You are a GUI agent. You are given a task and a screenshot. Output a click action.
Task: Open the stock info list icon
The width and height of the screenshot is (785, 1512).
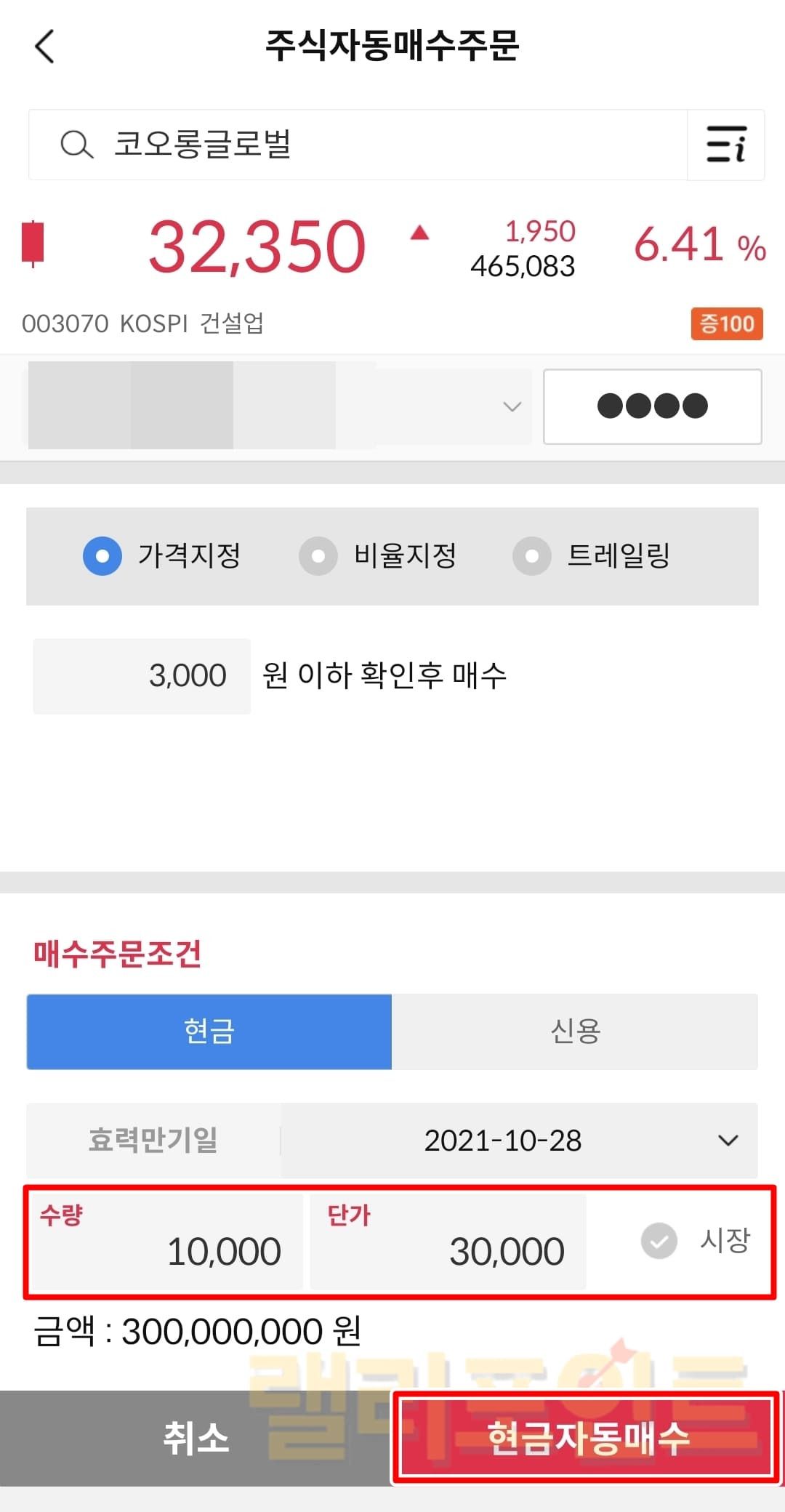point(726,145)
